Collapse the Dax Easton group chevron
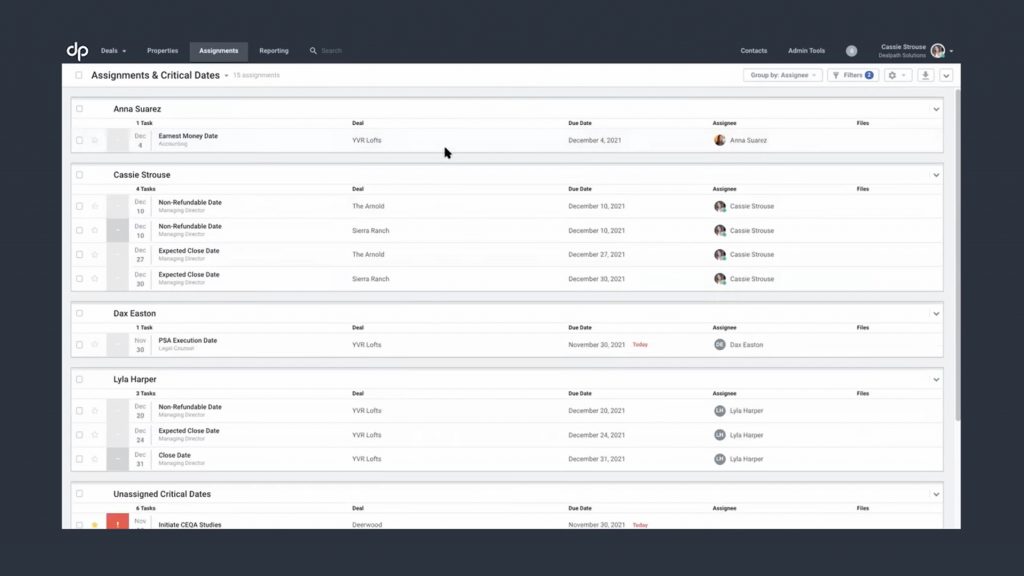The height and width of the screenshot is (576, 1024). [936, 314]
